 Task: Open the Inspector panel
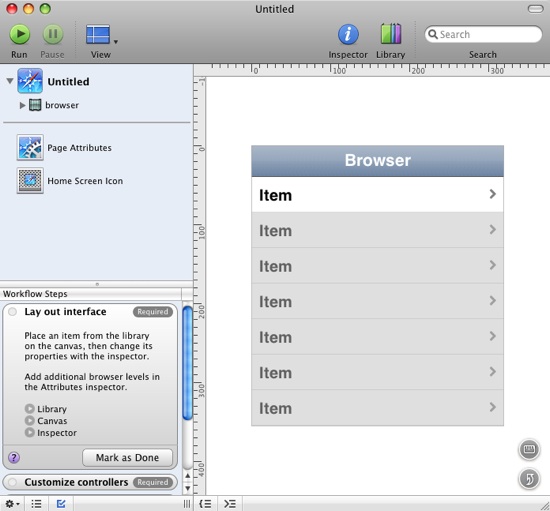[348, 34]
